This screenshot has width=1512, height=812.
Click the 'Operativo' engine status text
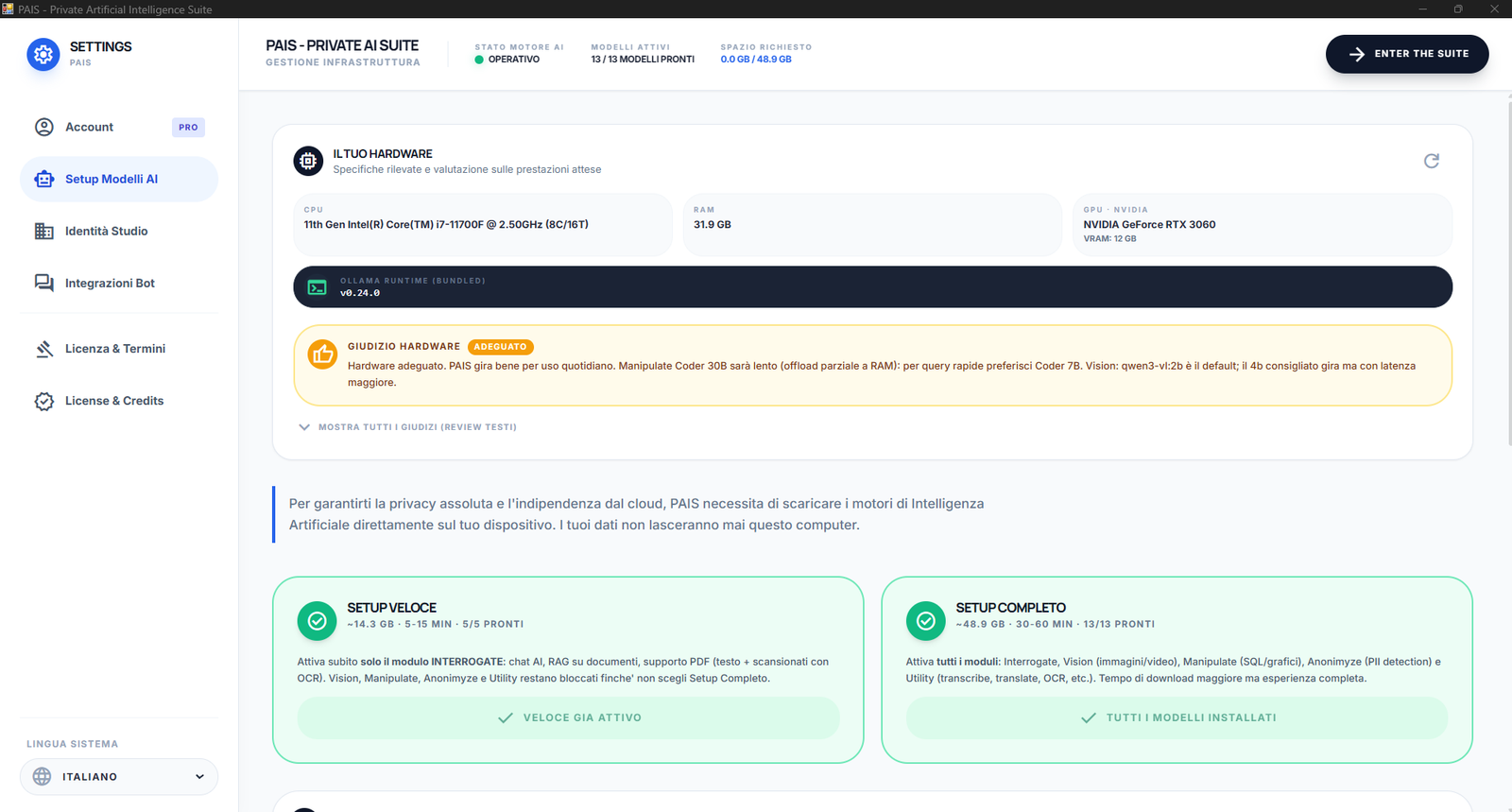514,60
